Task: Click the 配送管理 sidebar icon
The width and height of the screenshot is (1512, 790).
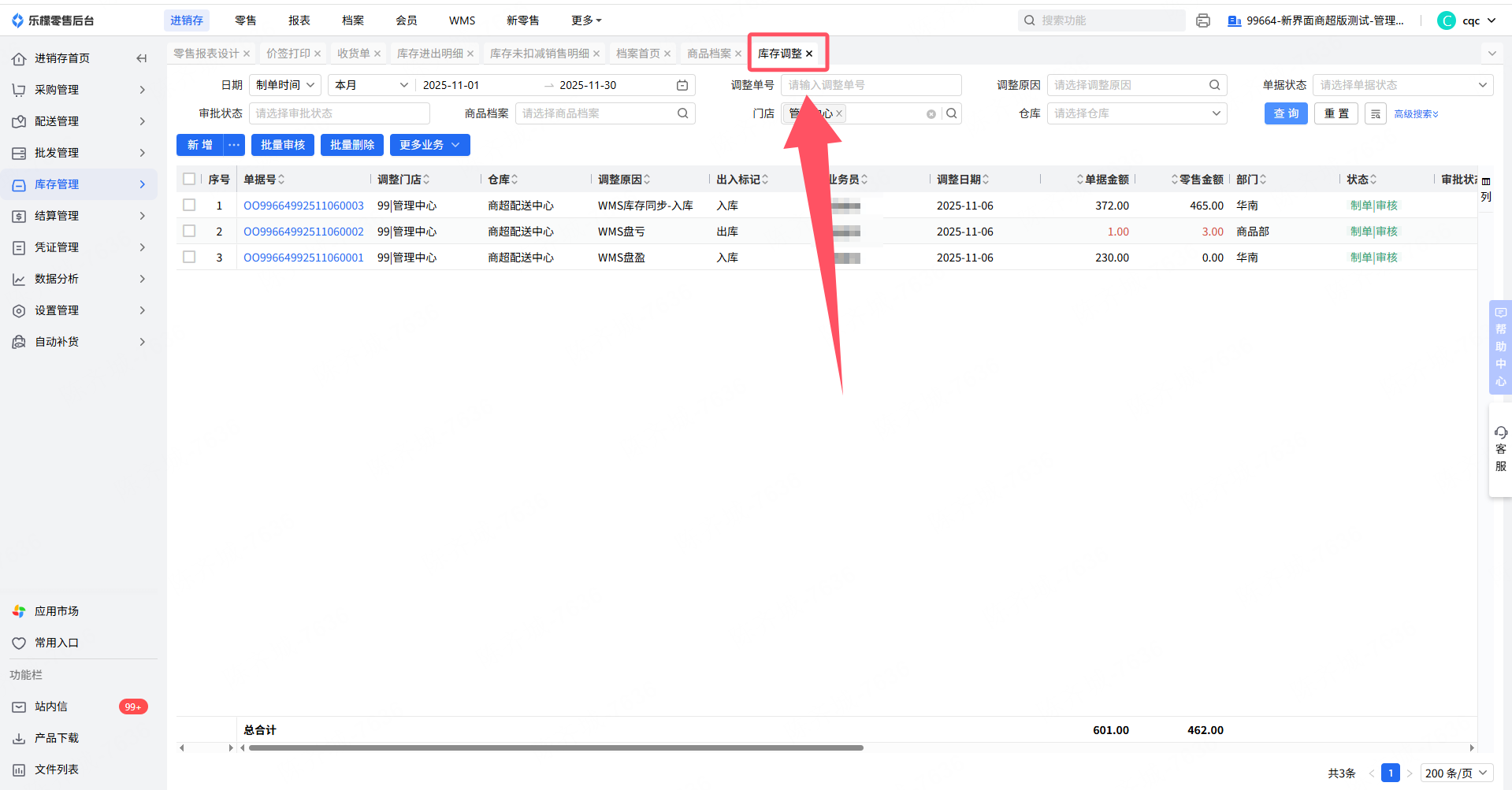Action: (19, 121)
